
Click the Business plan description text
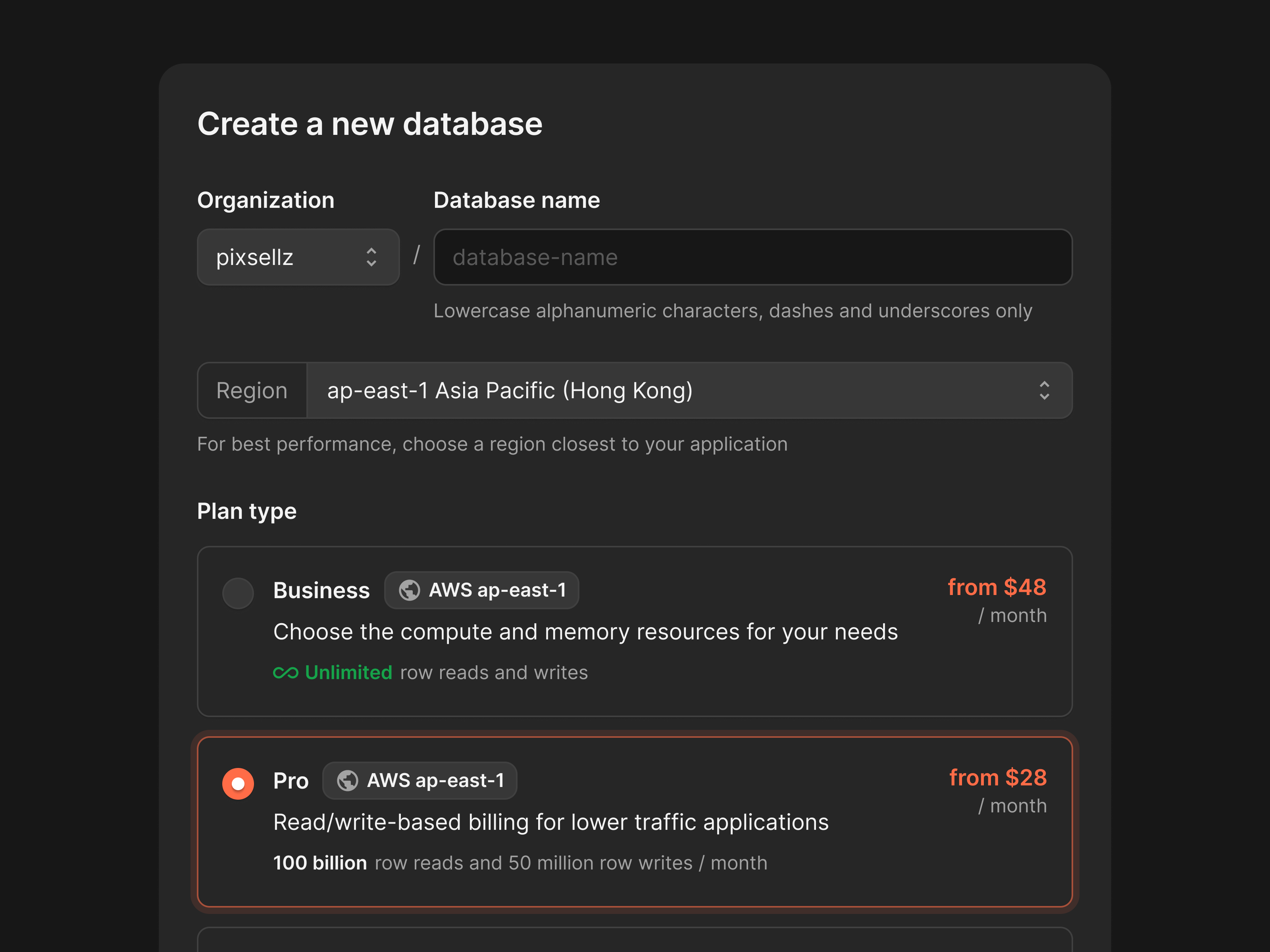click(585, 632)
